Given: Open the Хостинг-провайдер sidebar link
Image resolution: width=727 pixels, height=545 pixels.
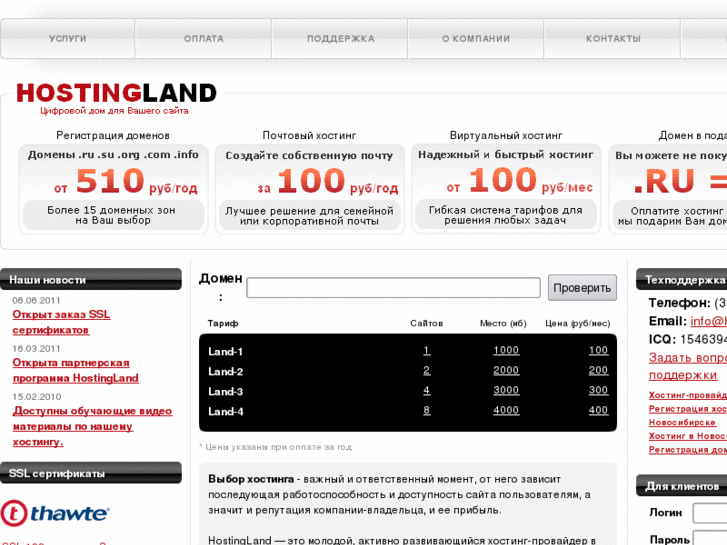Looking at the screenshot, I should coord(688,395).
